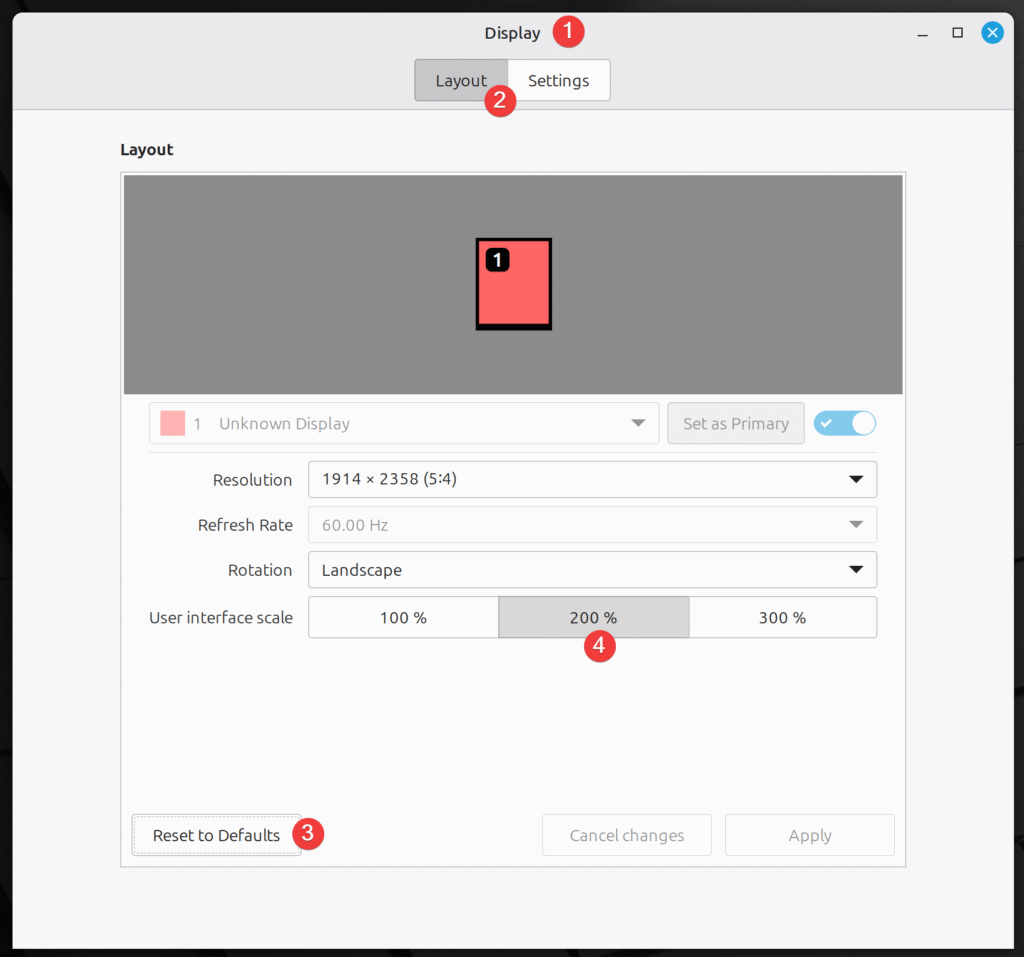Maximize the Display window
The height and width of the screenshot is (957, 1024).
click(x=957, y=33)
